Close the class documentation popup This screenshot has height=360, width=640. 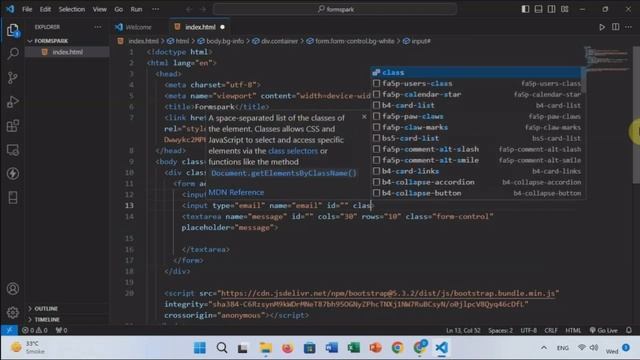click(364, 117)
